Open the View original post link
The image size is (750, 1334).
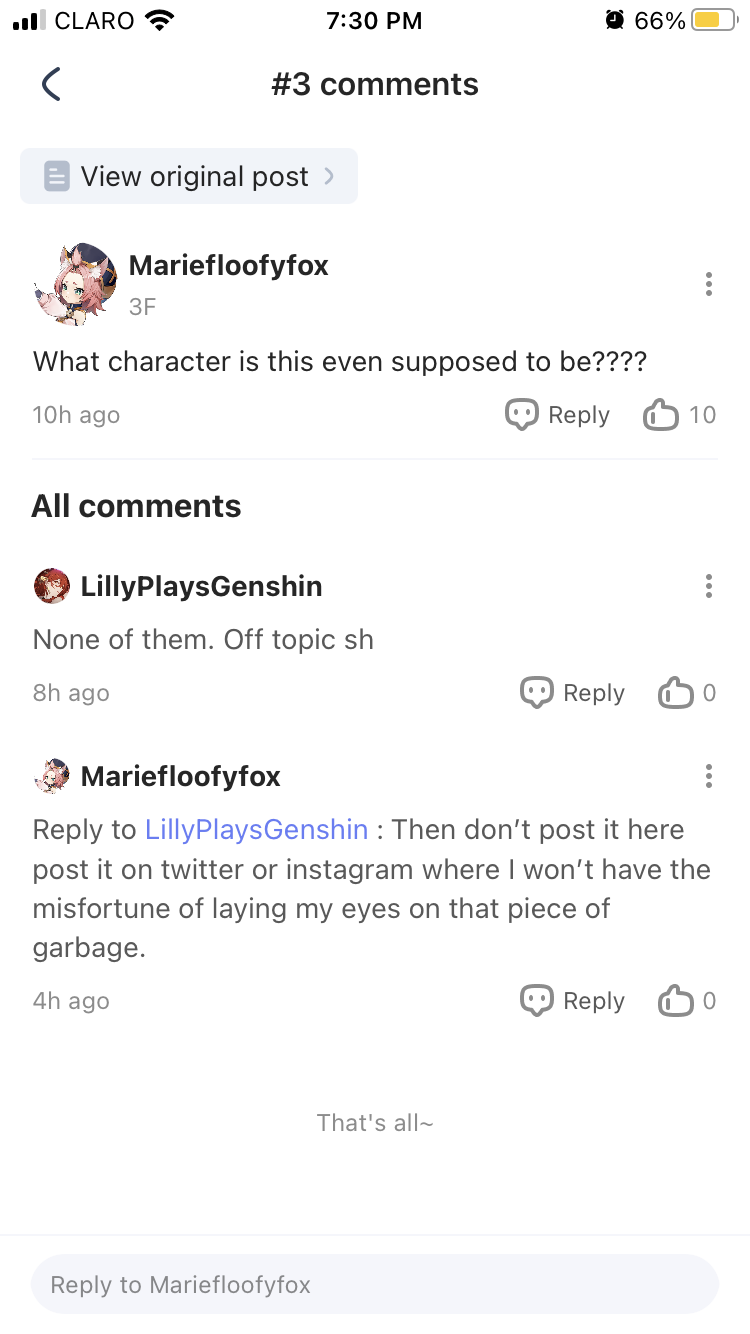(x=190, y=177)
